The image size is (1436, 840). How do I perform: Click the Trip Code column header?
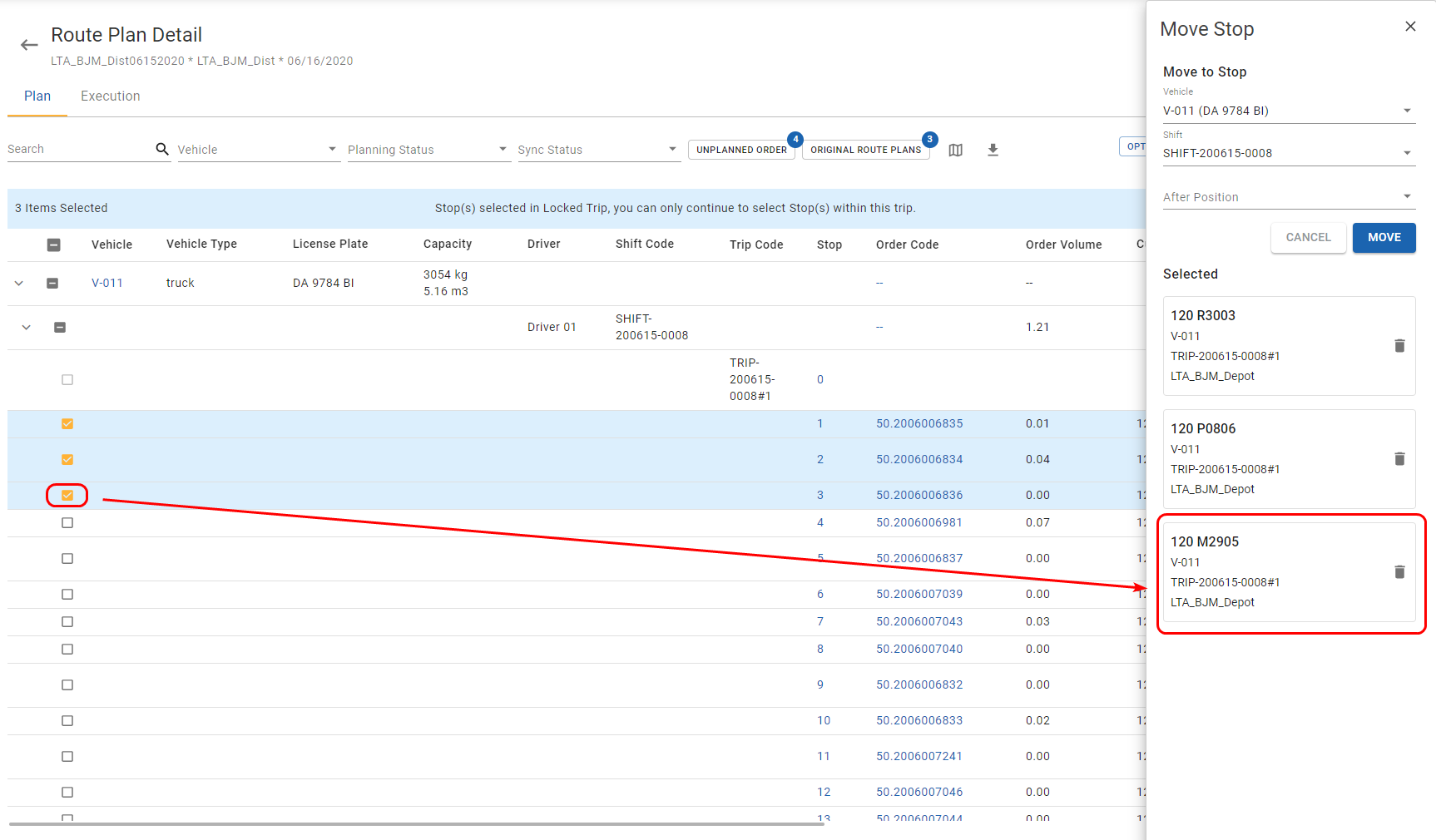point(756,245)
